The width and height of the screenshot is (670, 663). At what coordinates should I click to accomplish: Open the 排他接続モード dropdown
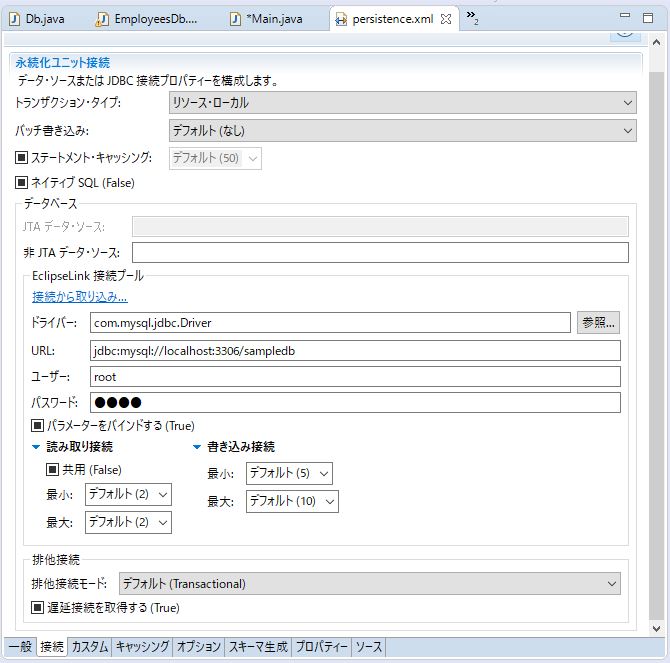(369, 584)
